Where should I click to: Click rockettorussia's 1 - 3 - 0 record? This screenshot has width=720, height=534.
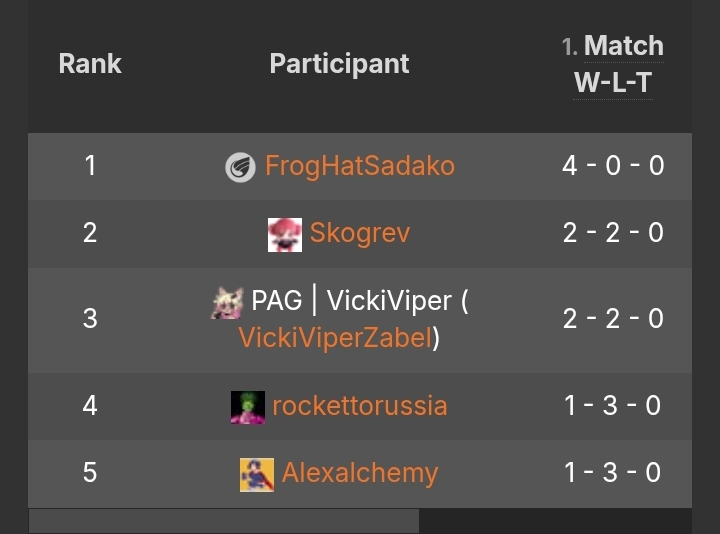coord(613,406)
